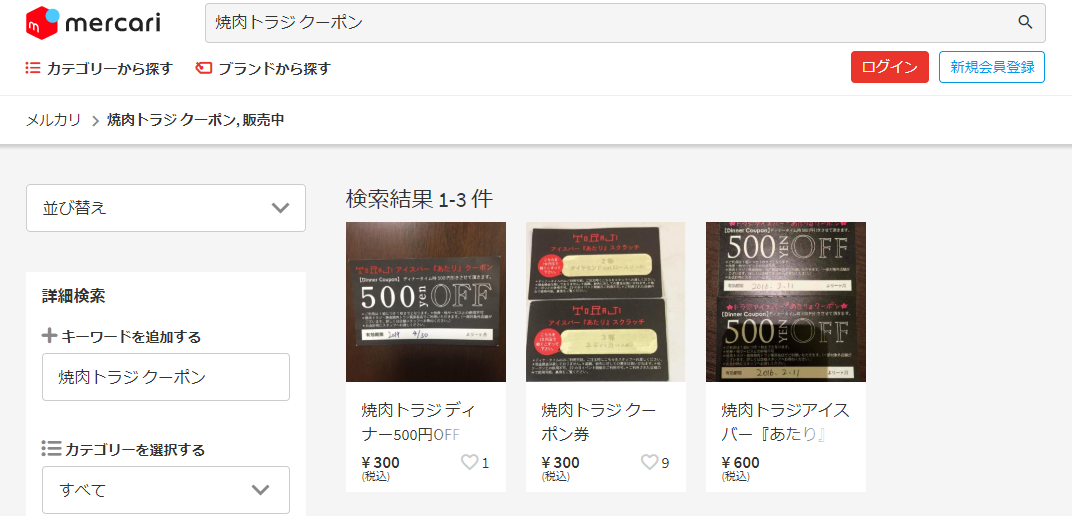
Task: Open the 500 yen OFF coupon thumbnail
Action: click(426, 301)
